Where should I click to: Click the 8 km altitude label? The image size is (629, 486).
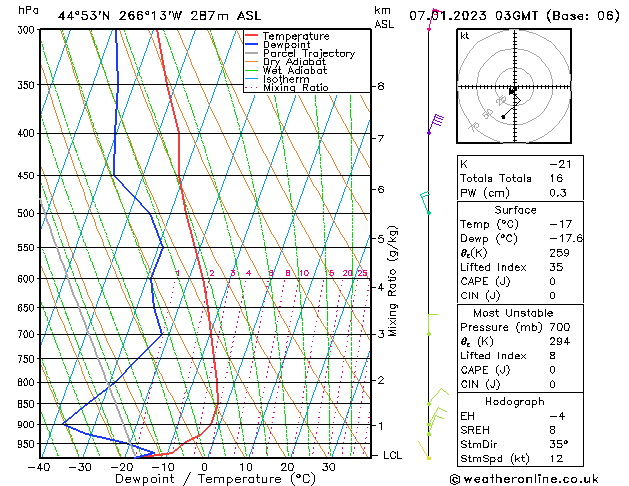380,87
